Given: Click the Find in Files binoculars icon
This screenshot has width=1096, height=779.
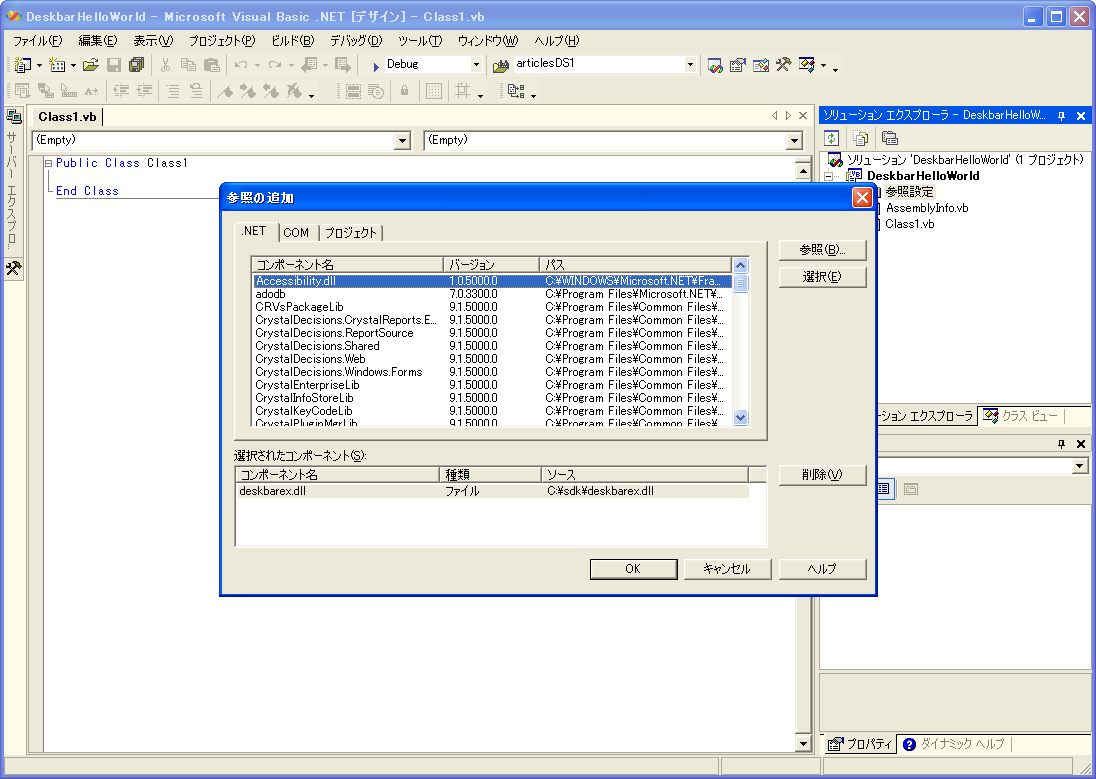Looking at the screenshot, I should (x=500, y=66).
